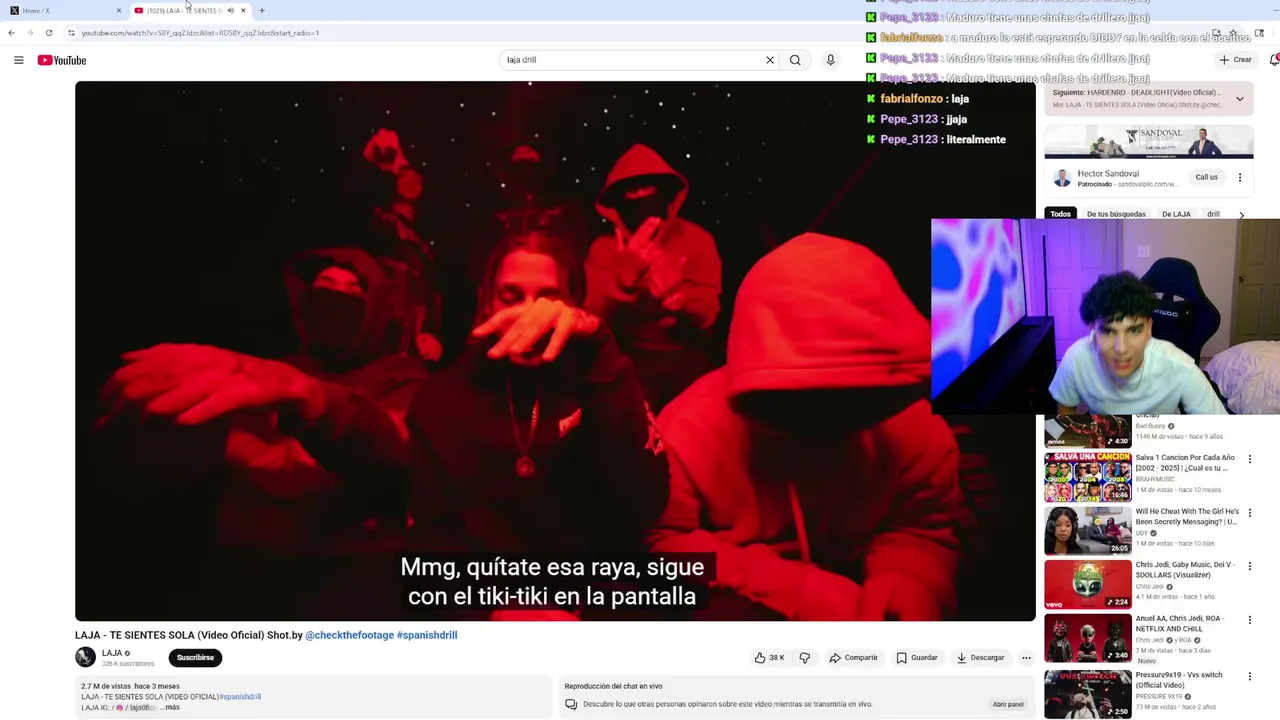Open more actions ellipsis under the video
Image resolution: width=1280 pixels, height=720 pixels.
(x=1026, y=658)
